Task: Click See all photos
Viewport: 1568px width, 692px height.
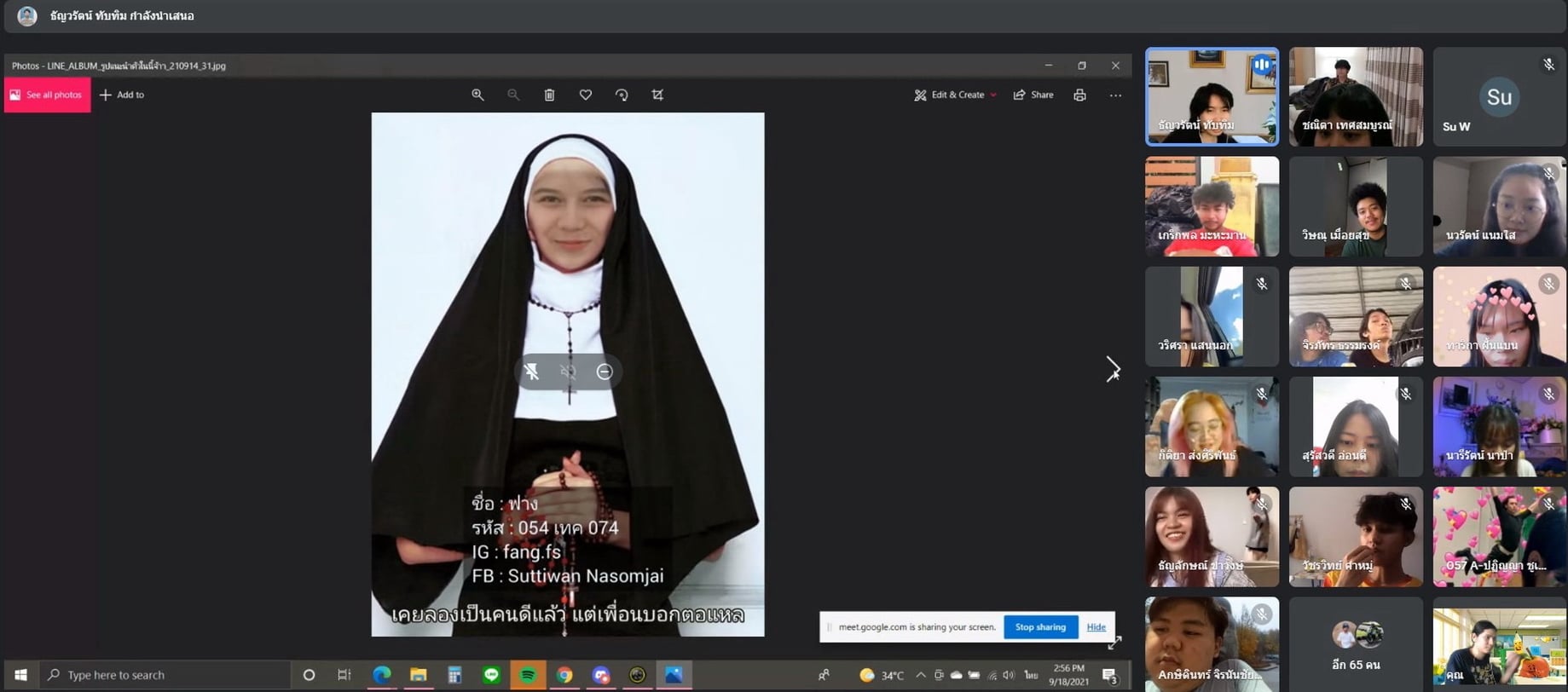Action: point(47,95)
